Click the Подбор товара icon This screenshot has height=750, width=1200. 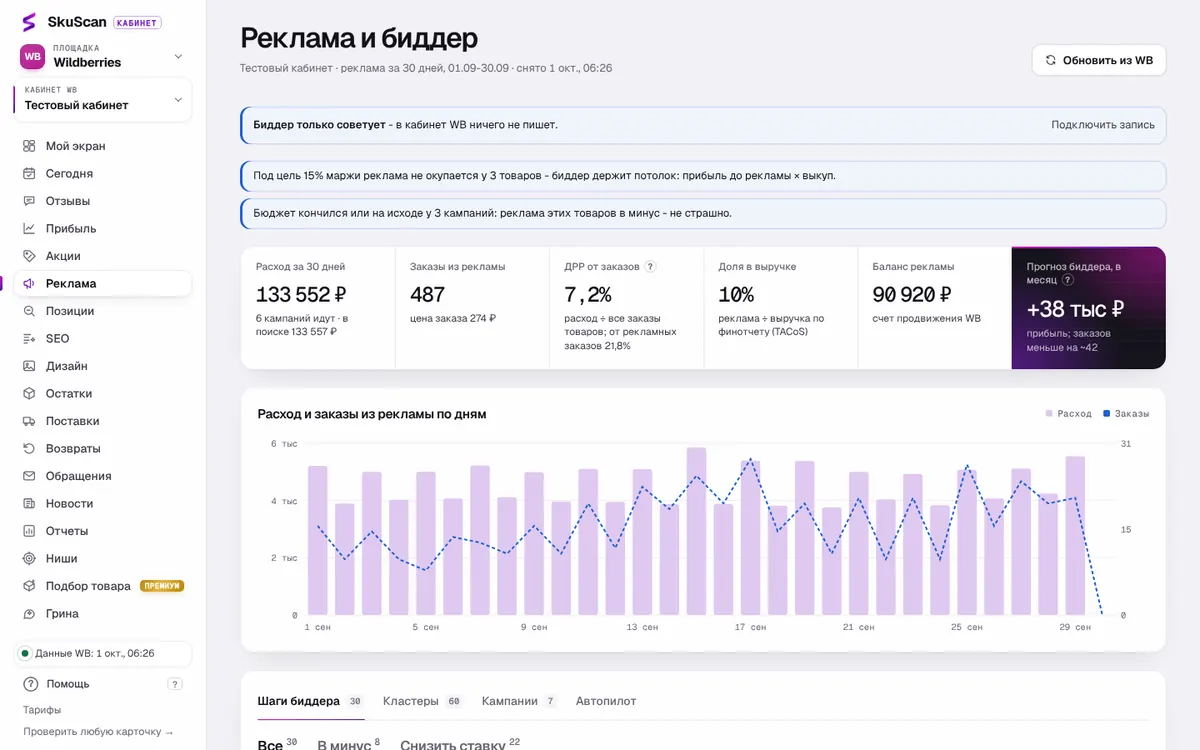(29, 586)
